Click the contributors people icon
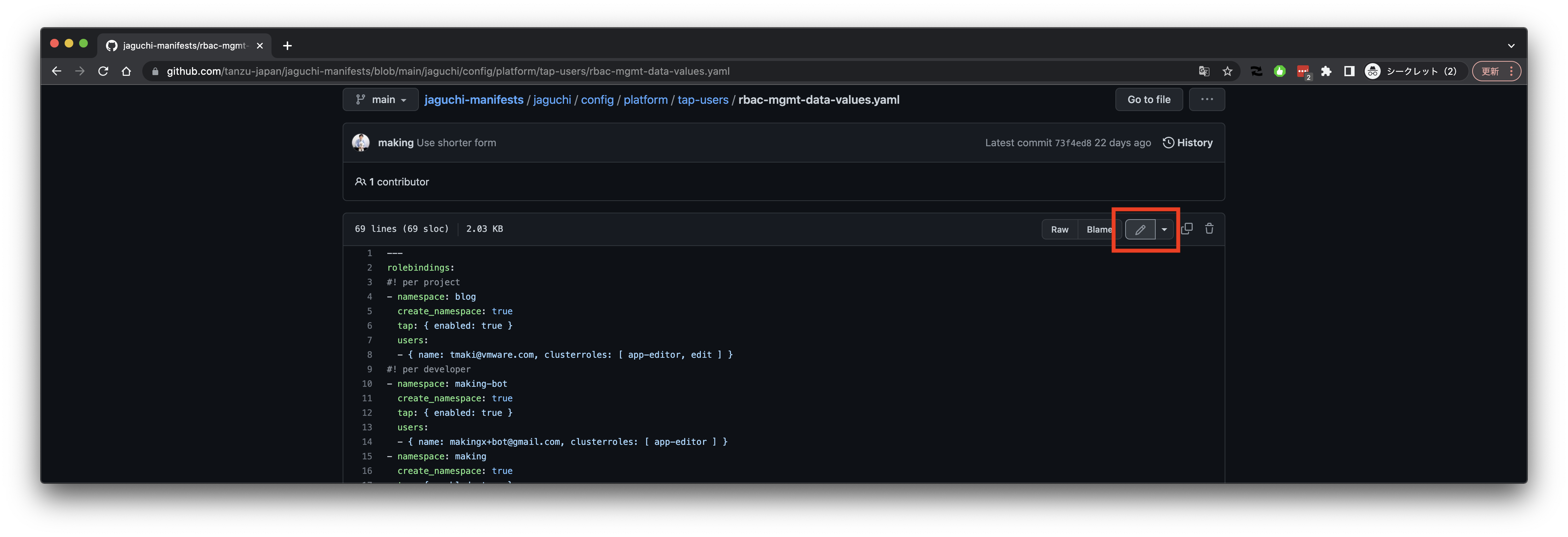Image resolution: width=1568 pixels, height=537 pixels. (x=360, y=181)
